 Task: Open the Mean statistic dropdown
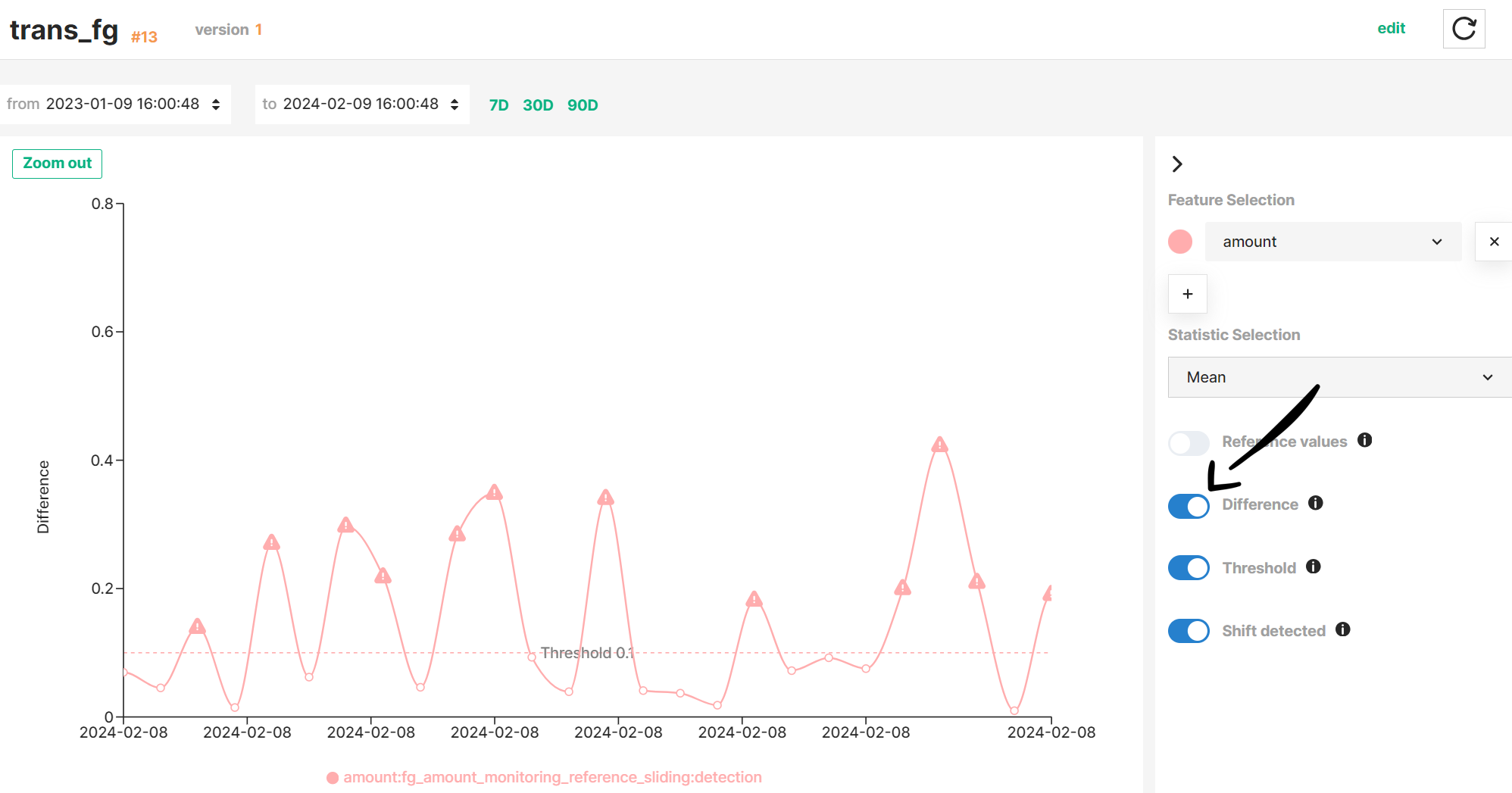coord(1339,377)
